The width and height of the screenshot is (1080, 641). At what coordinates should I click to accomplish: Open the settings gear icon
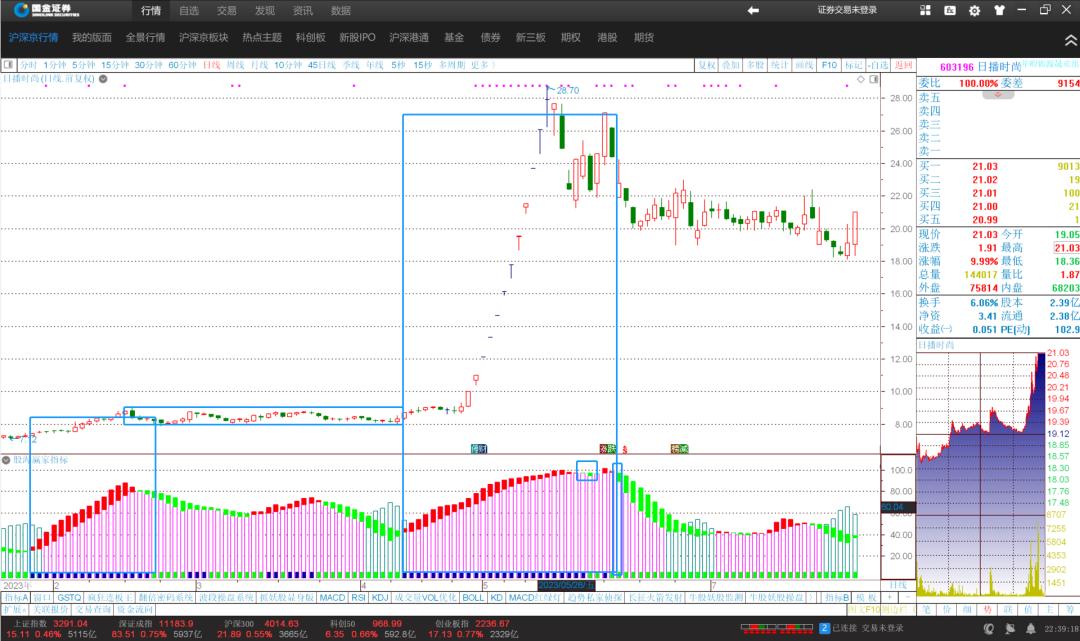click(974, 11)
